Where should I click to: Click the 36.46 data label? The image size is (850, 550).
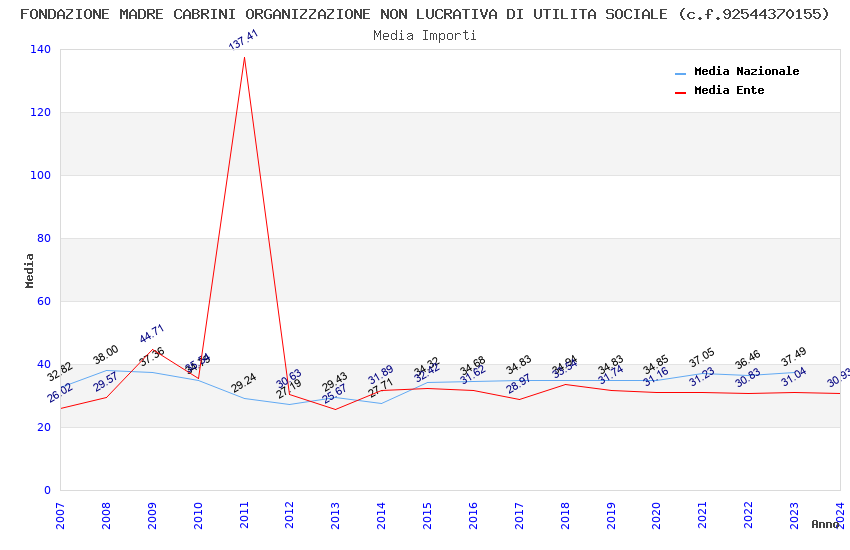coord(748,360)
